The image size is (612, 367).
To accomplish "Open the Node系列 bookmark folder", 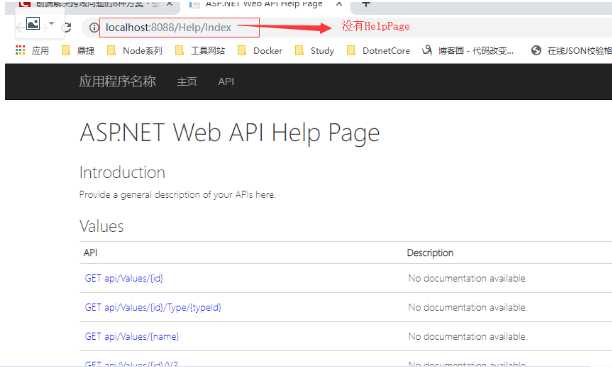I will [135, 51].
